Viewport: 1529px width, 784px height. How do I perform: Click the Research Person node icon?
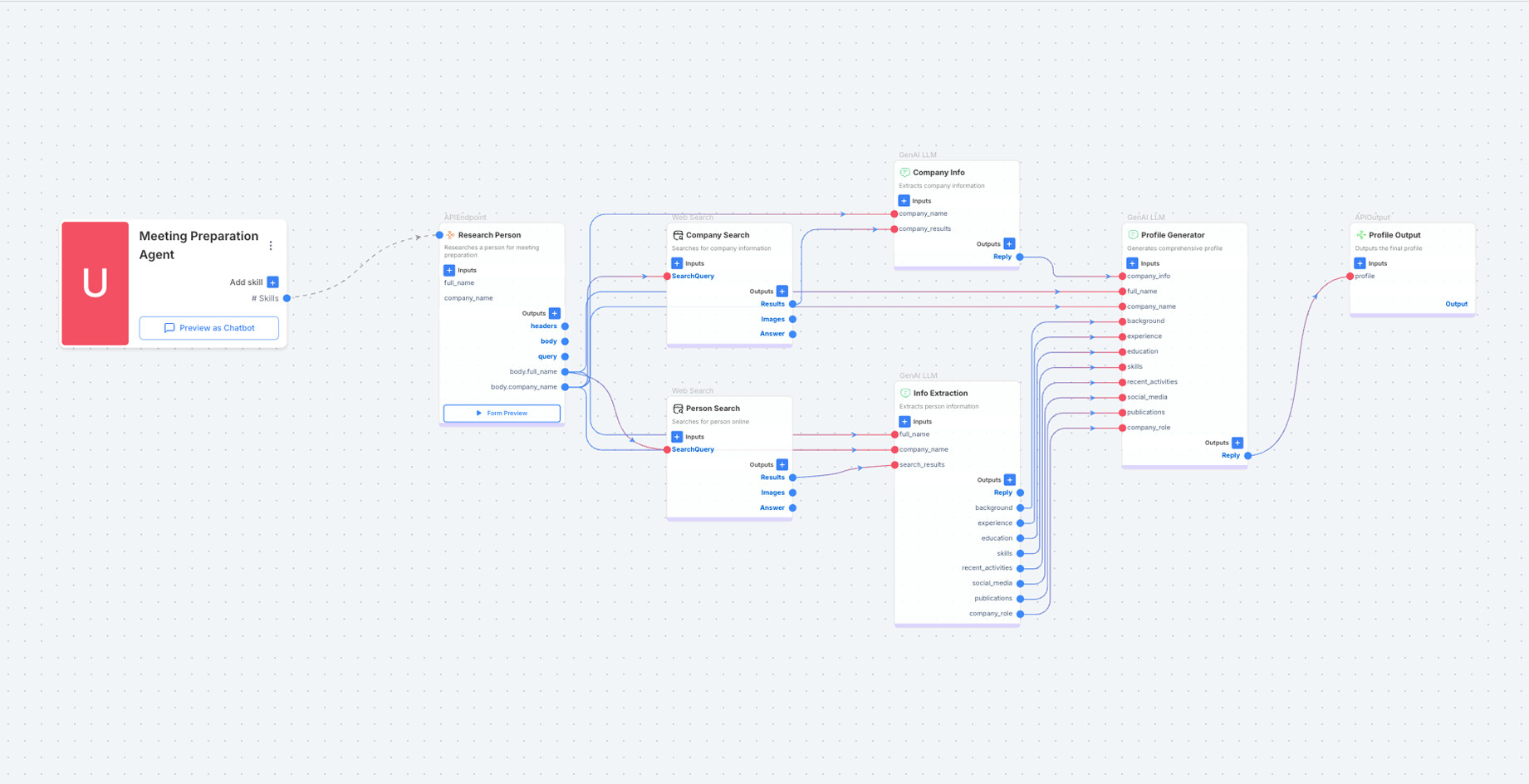450,235
